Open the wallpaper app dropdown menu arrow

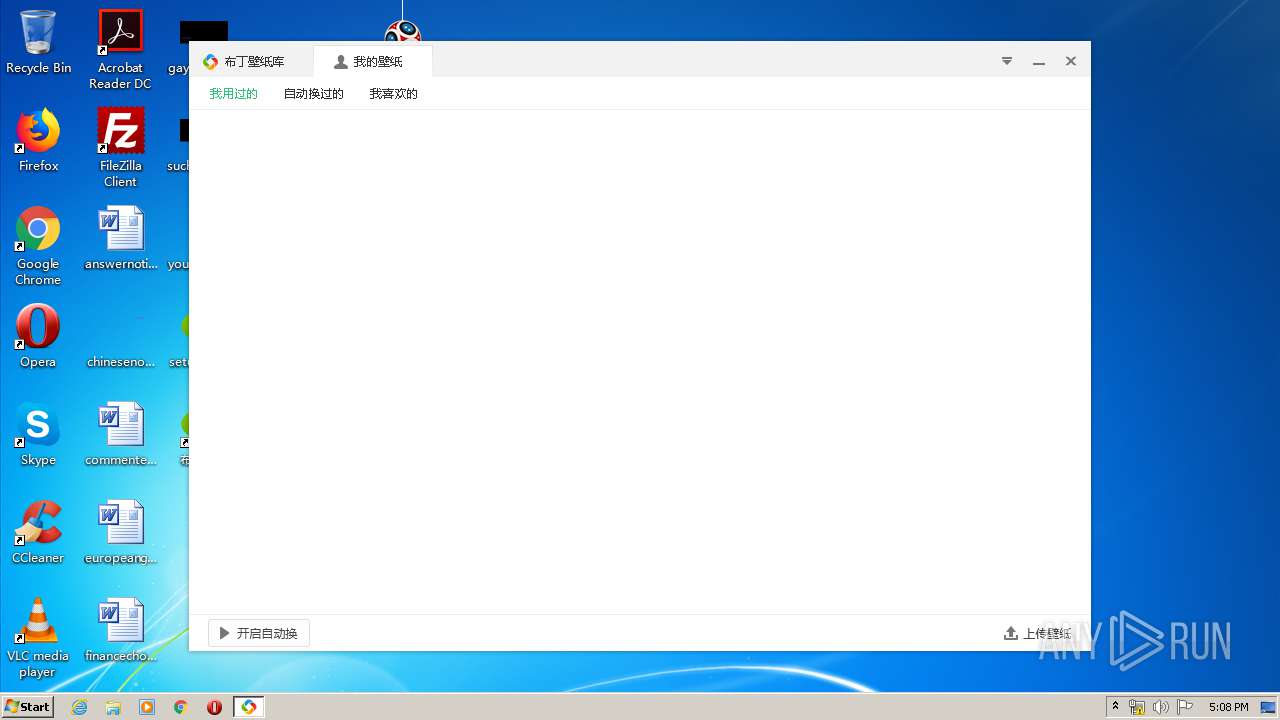(1007, 61)
